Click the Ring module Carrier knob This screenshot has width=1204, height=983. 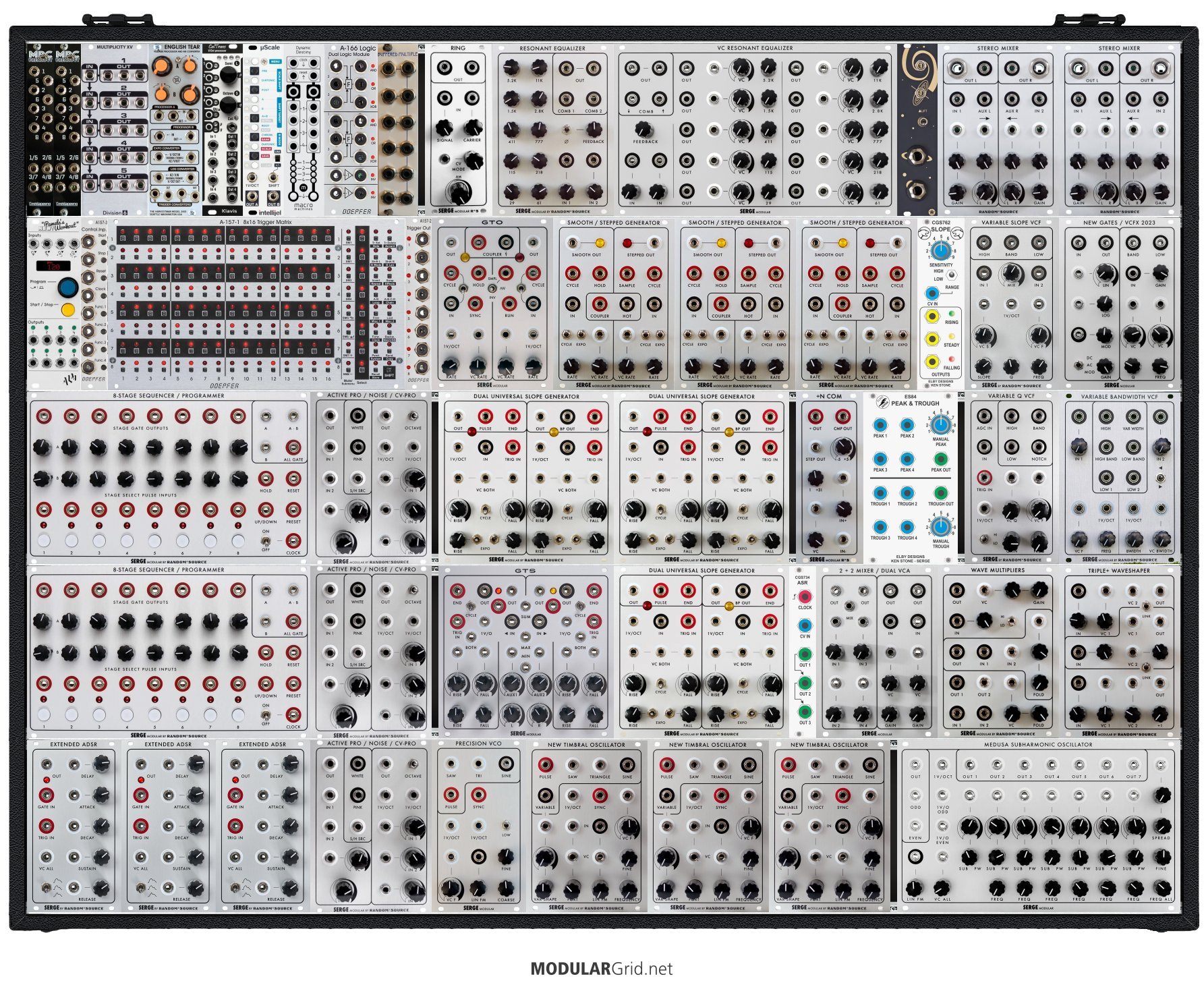471,128
